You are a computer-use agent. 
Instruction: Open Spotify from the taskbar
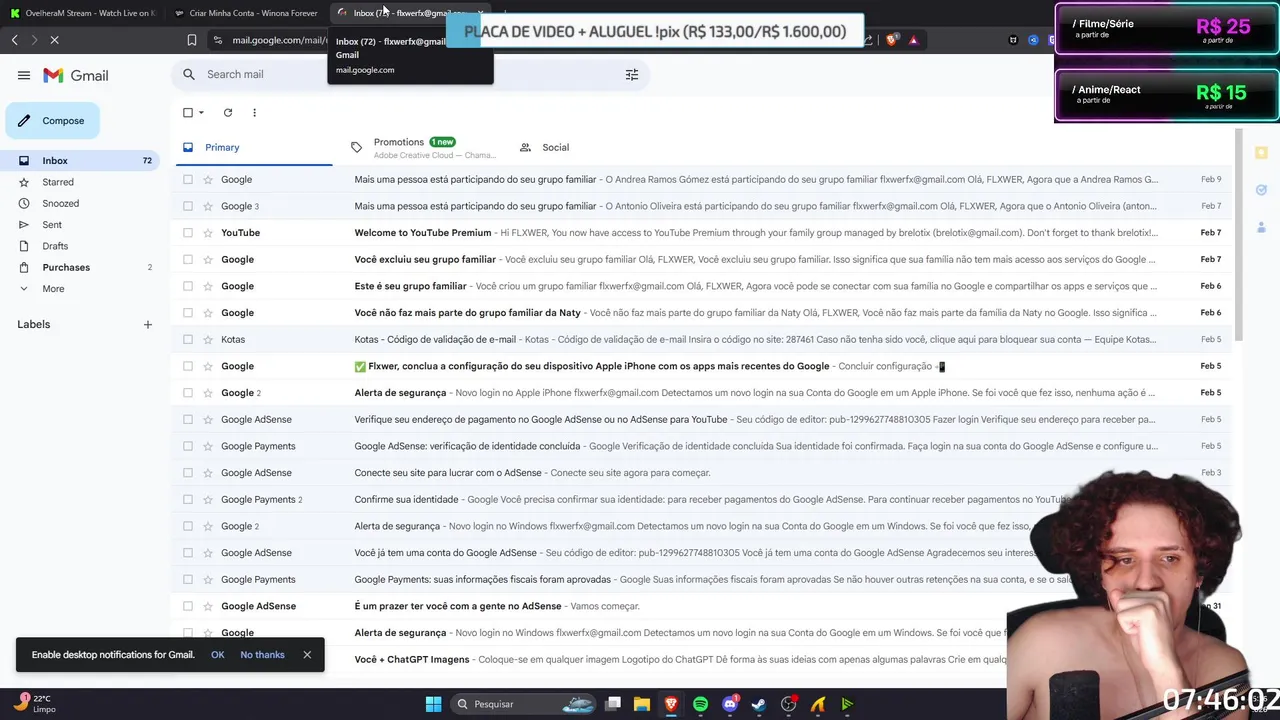700,704
